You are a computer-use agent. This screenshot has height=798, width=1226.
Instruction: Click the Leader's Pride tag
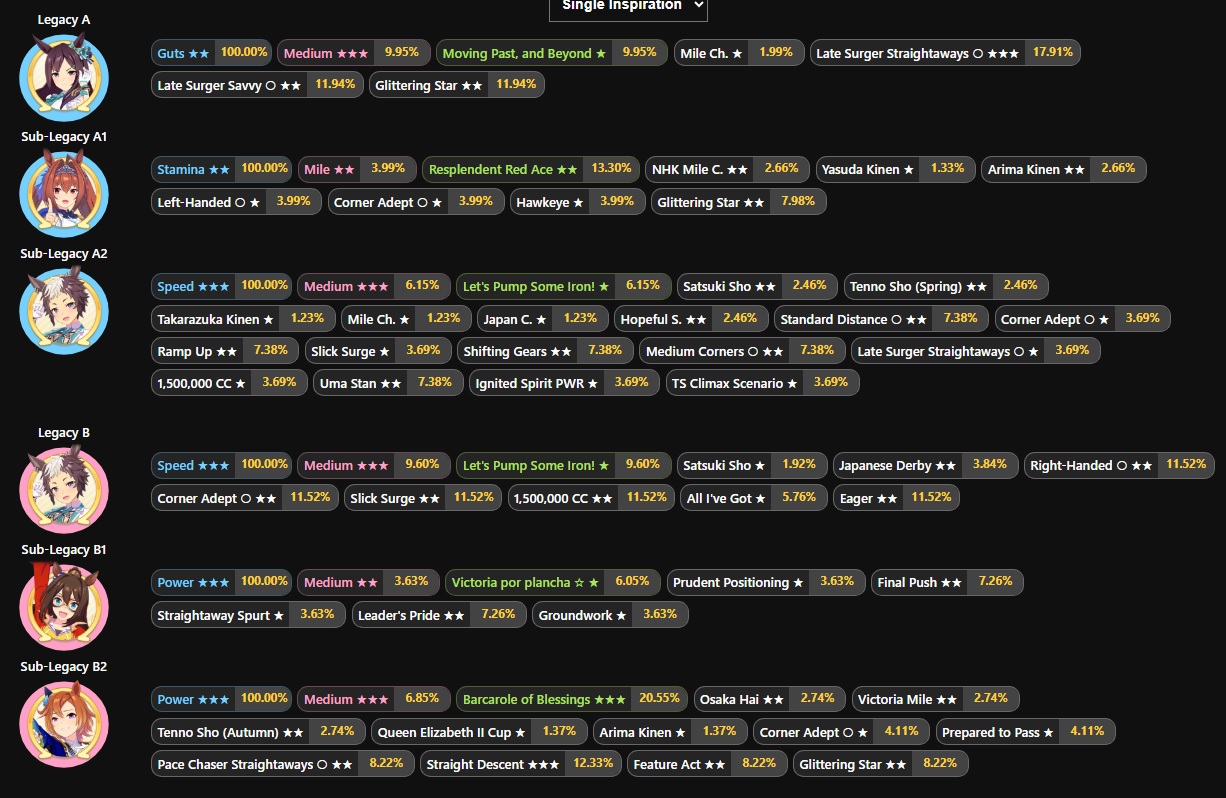click(438, 614)
